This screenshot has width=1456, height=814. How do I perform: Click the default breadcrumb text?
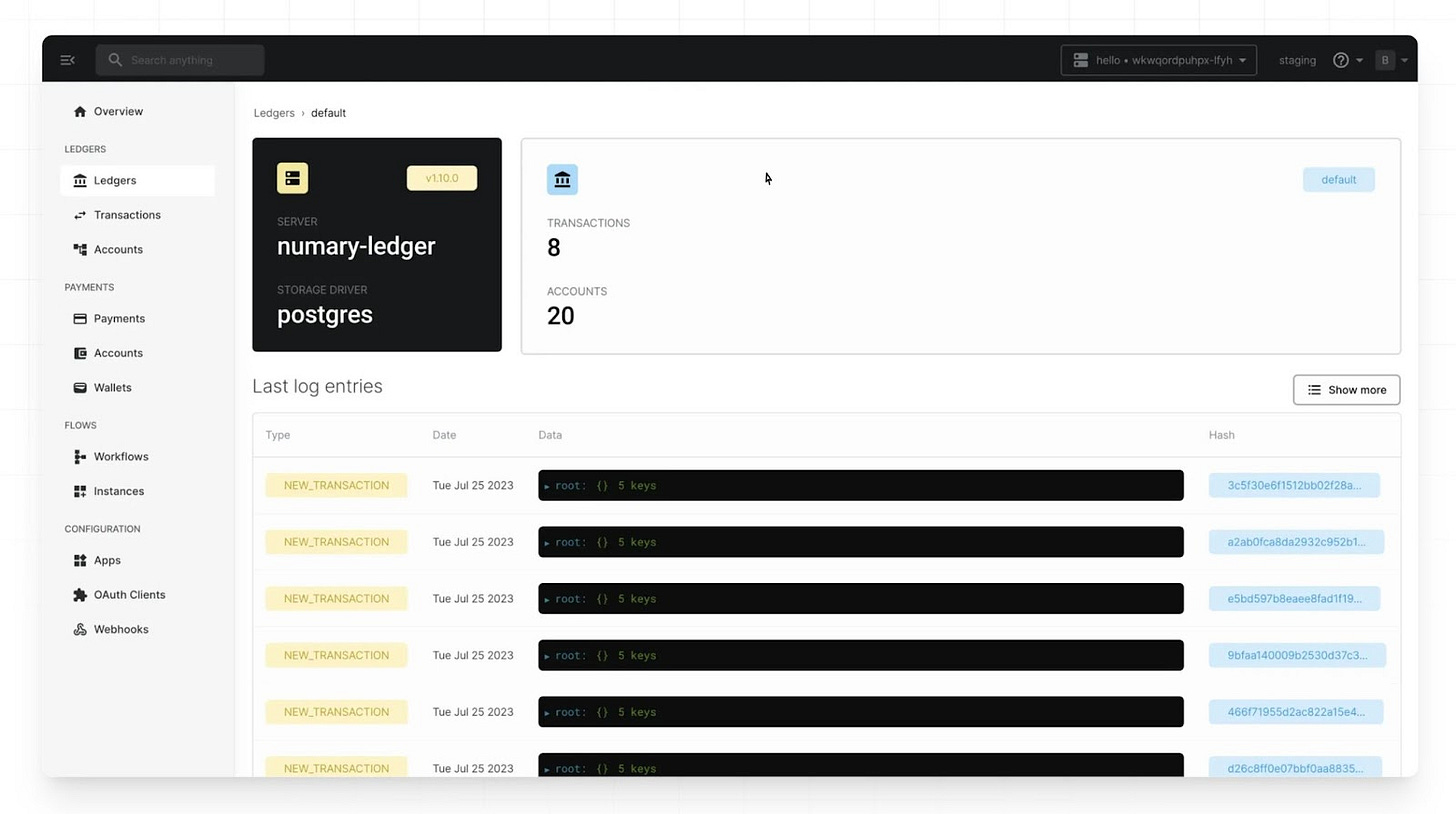(x=328, y=113)
